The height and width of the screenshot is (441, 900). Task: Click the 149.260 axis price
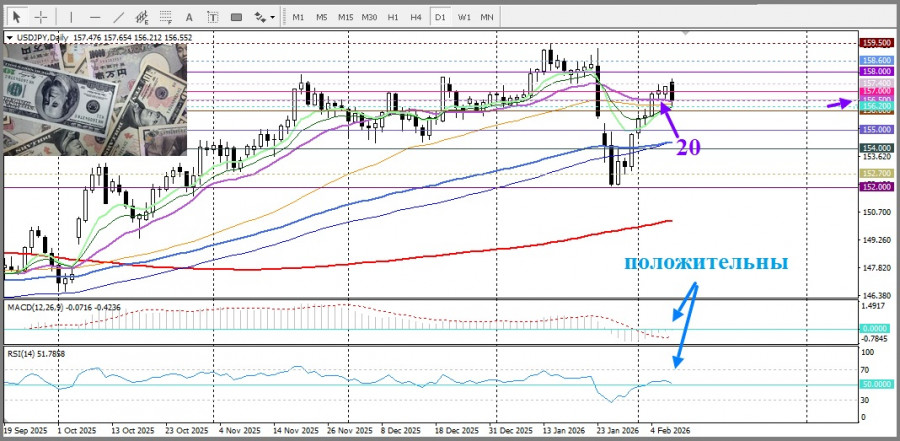pos(876,240)
